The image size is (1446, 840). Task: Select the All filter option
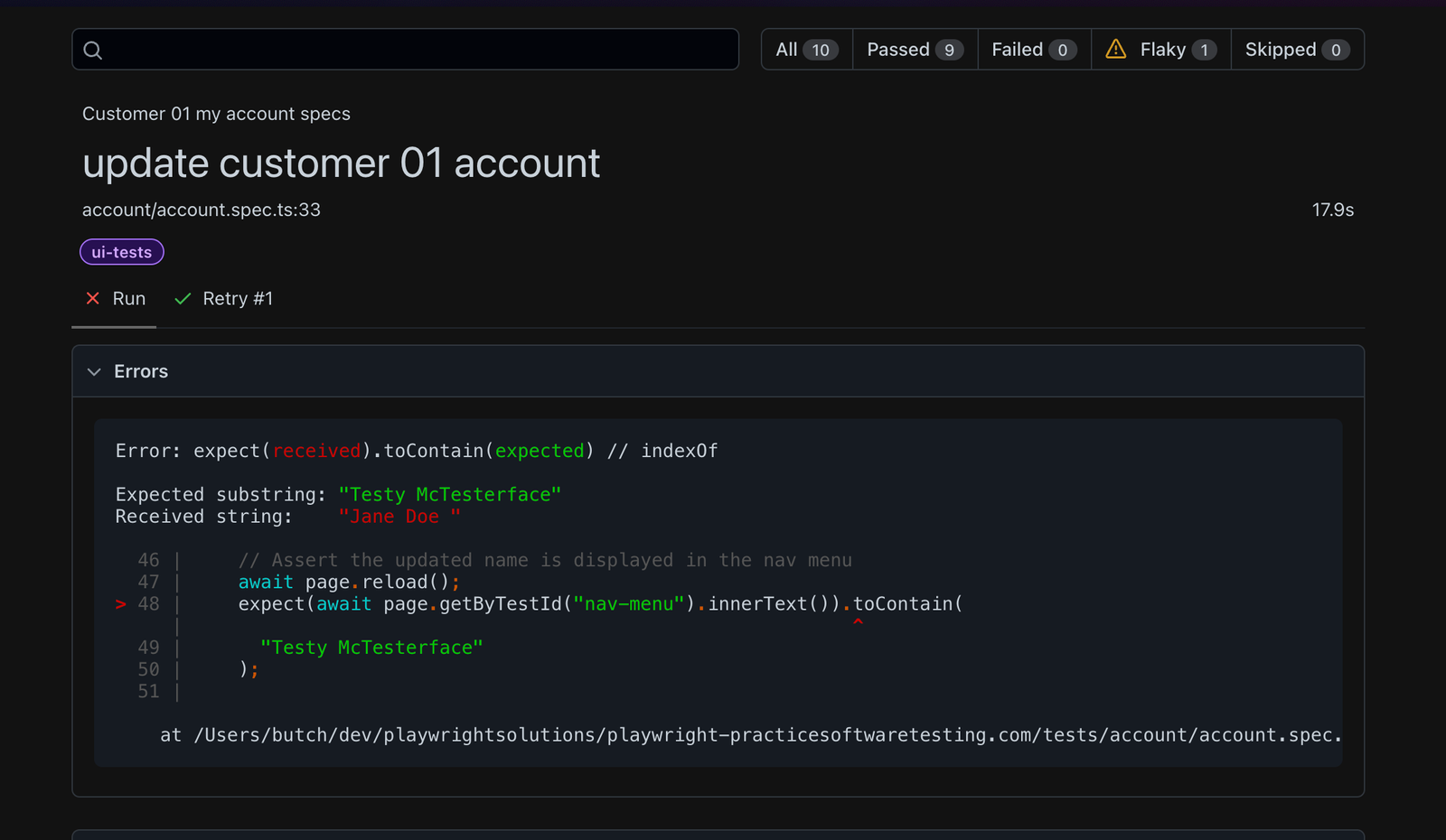pyautogui.click(x=805, y=50)
